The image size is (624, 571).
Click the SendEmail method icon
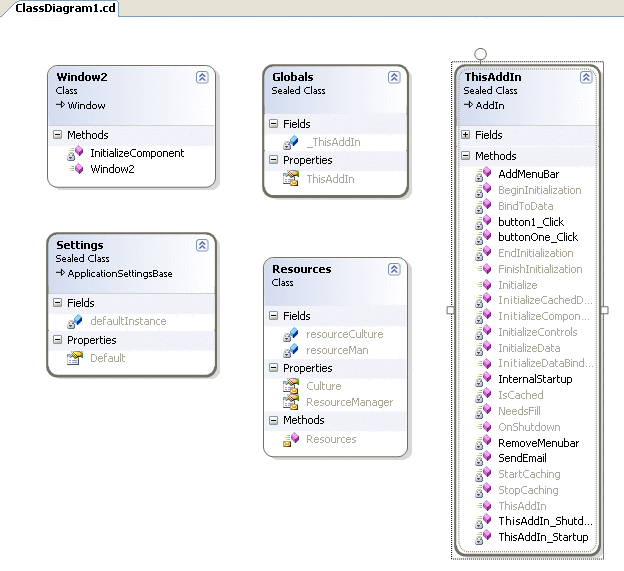[483, 458]
